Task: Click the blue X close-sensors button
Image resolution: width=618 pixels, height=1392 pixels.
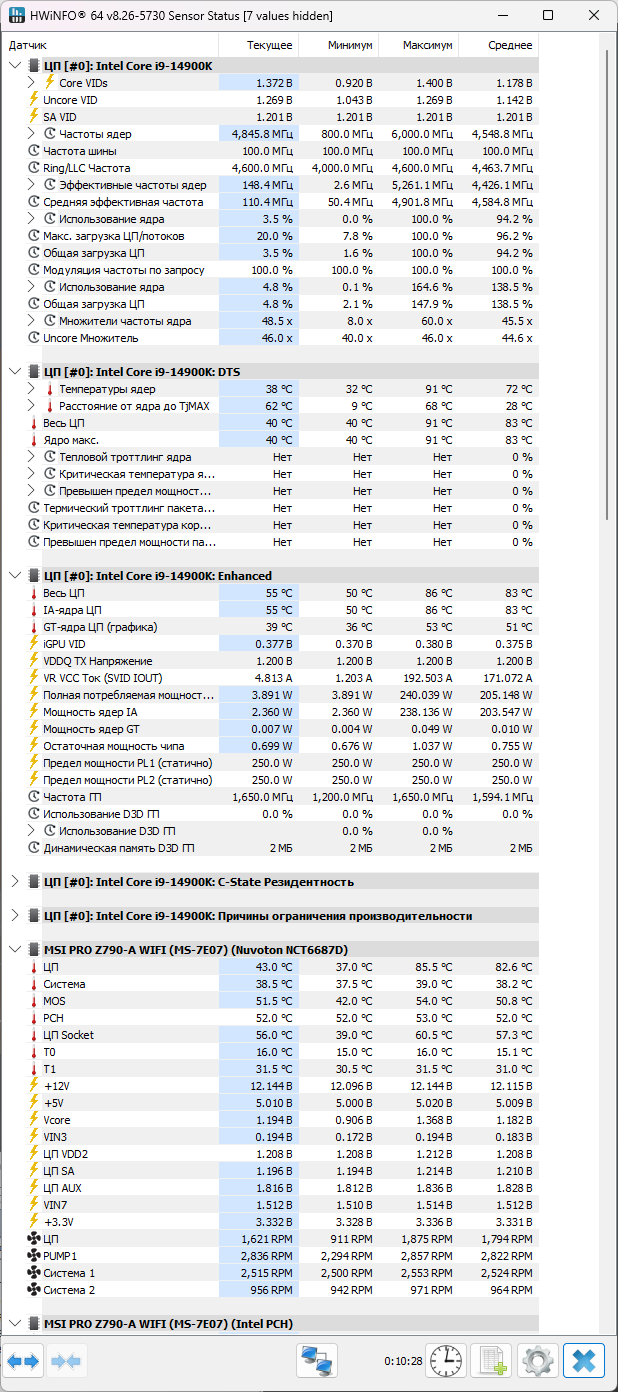Action: (x=584, y=1361)
